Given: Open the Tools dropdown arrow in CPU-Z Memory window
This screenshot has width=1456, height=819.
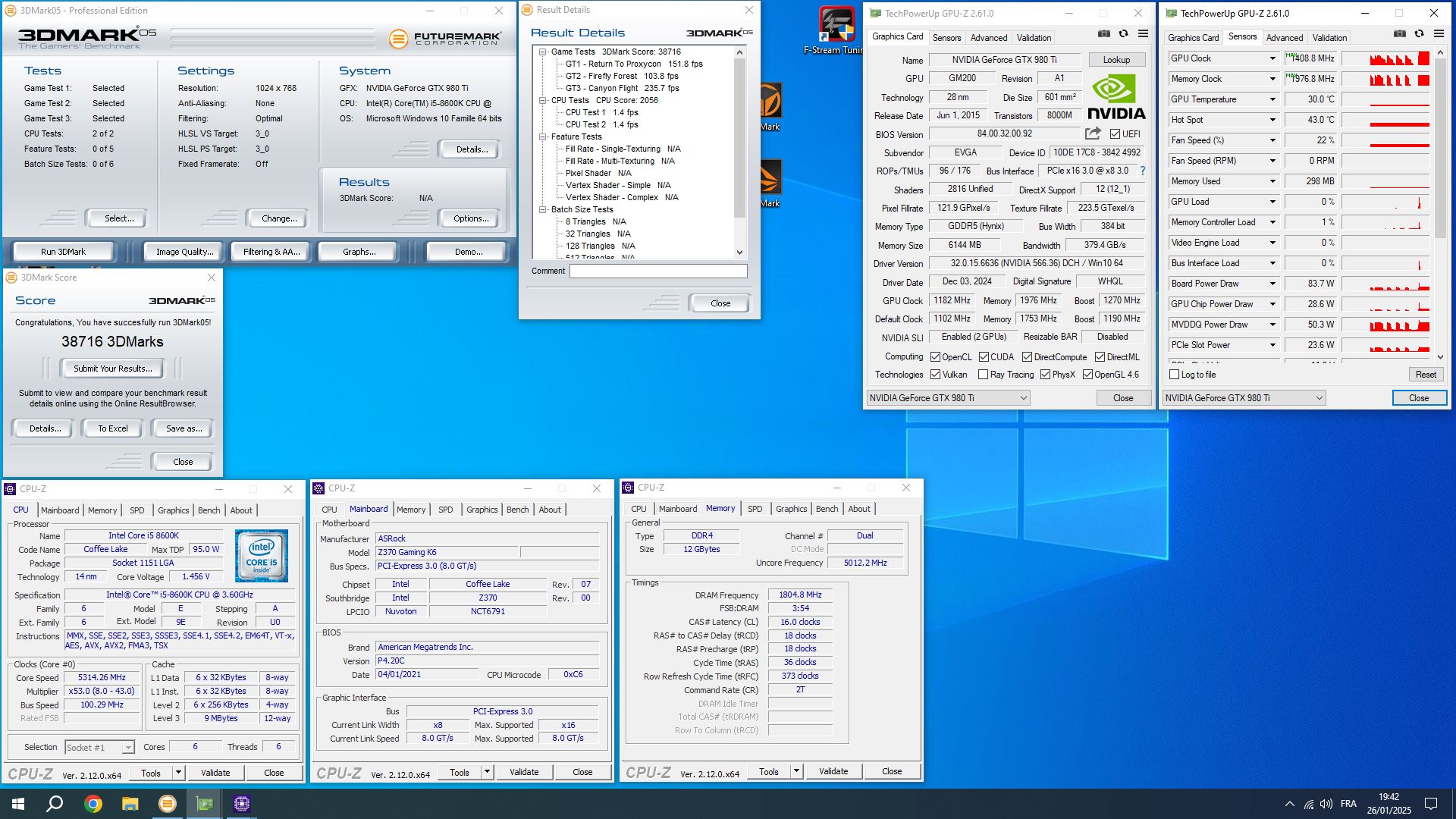Looking at the screenshot, I should click(796, 771).
